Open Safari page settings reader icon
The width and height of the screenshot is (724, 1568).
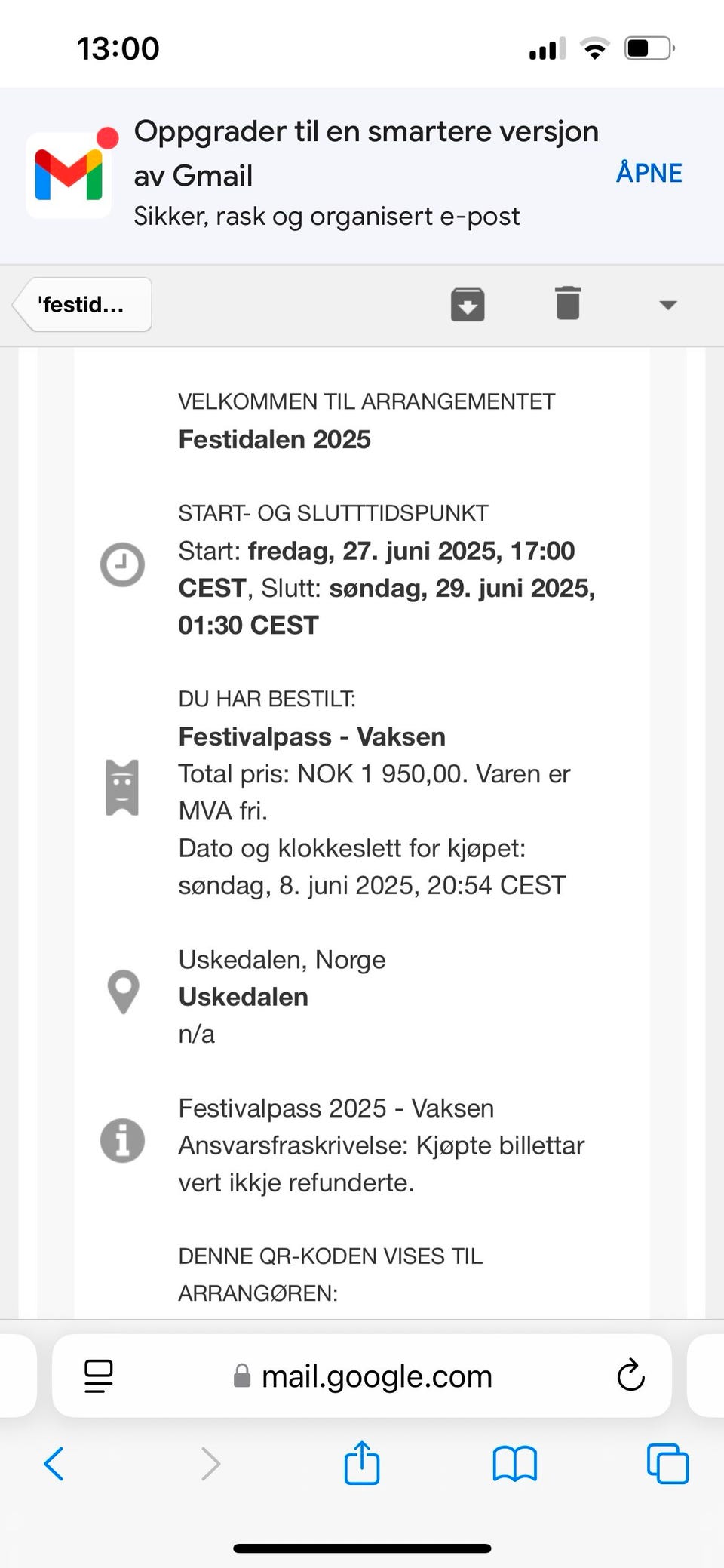99,1376
